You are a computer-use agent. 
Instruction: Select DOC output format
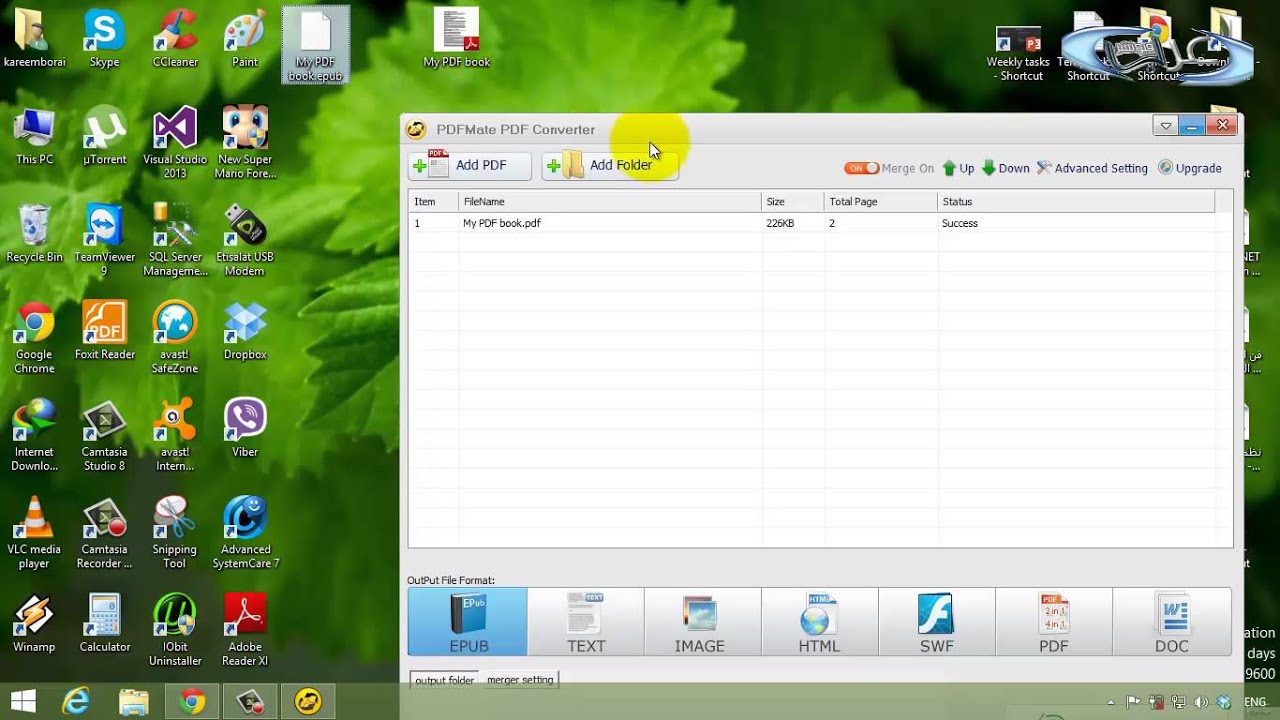point(1172,622)
